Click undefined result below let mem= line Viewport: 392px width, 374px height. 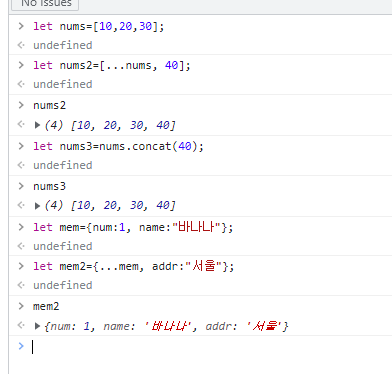[63, 246]
